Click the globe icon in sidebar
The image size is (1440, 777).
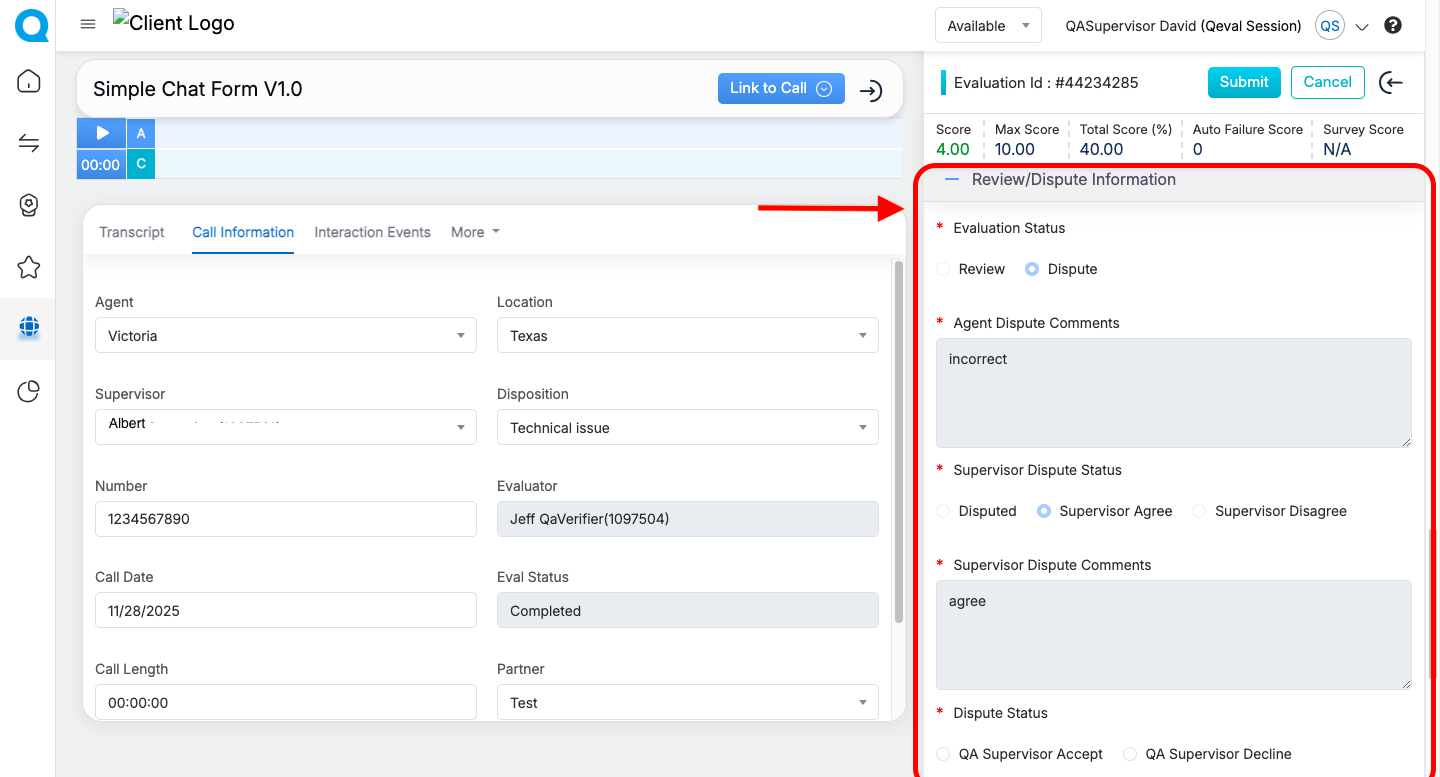tap(29, 326)
